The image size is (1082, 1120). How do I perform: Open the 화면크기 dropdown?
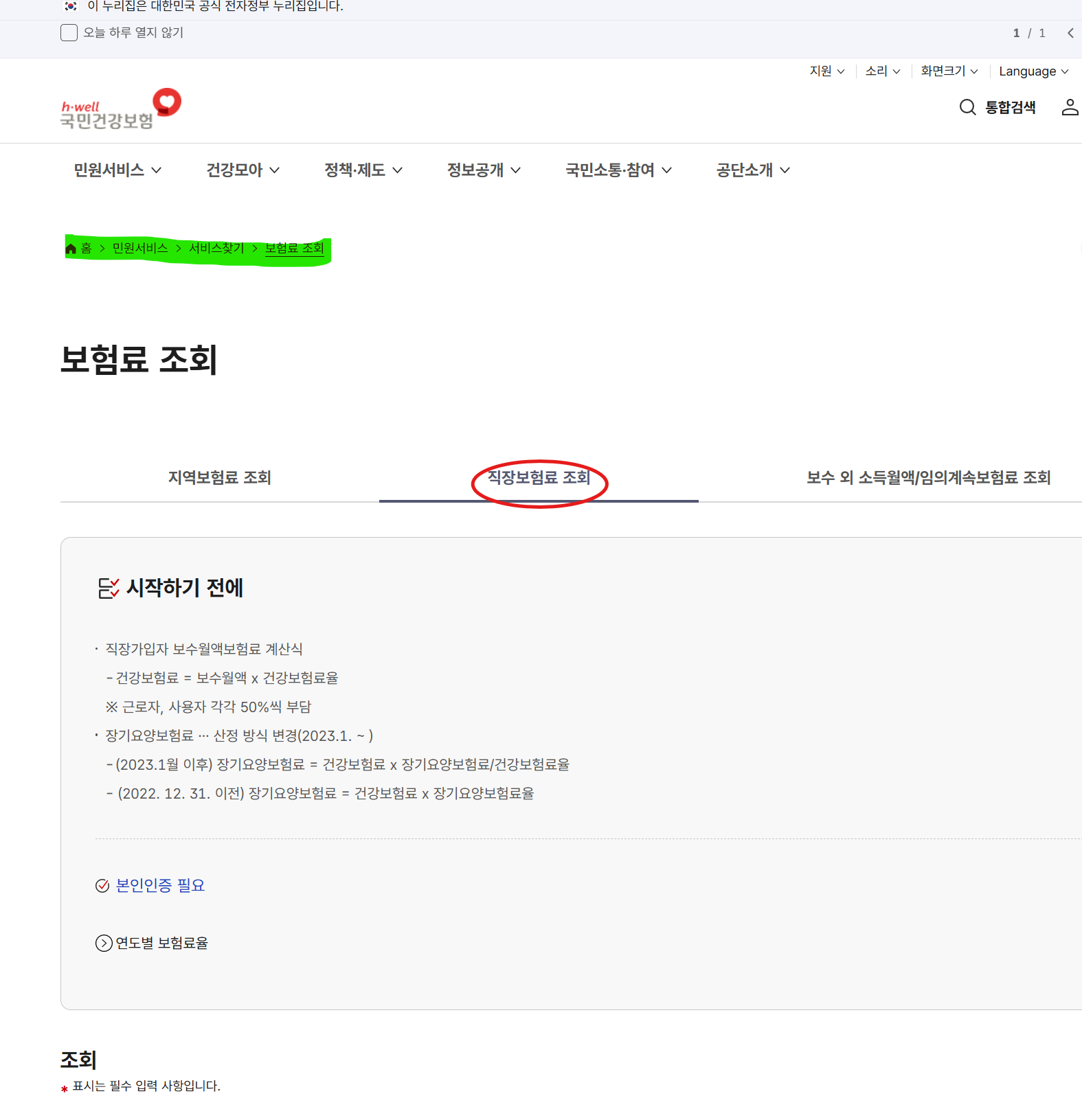tap(949, 71)
